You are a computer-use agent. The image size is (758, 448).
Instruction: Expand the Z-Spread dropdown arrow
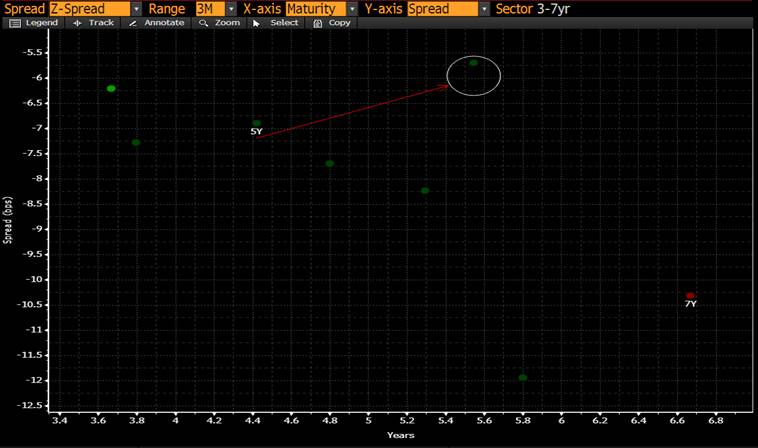pyautogui.click(x=136, y=9)
